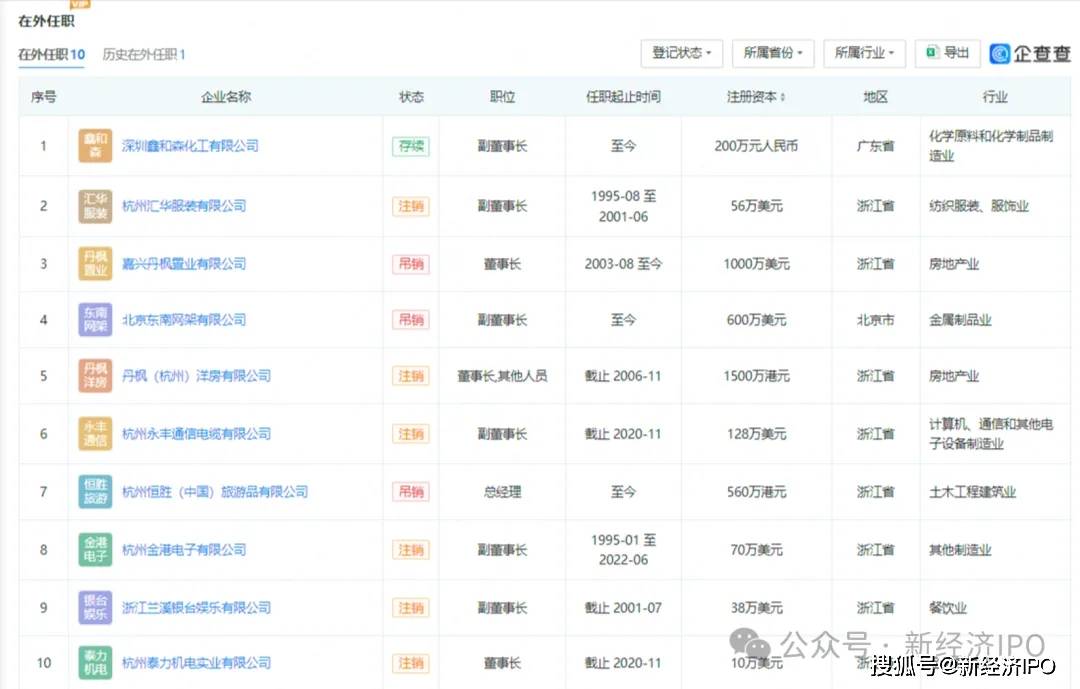Image resolution: width=1080 pixels, height=689 pixels.
Task: Click the 永丰通信 company logo icon
Action: 95,434
